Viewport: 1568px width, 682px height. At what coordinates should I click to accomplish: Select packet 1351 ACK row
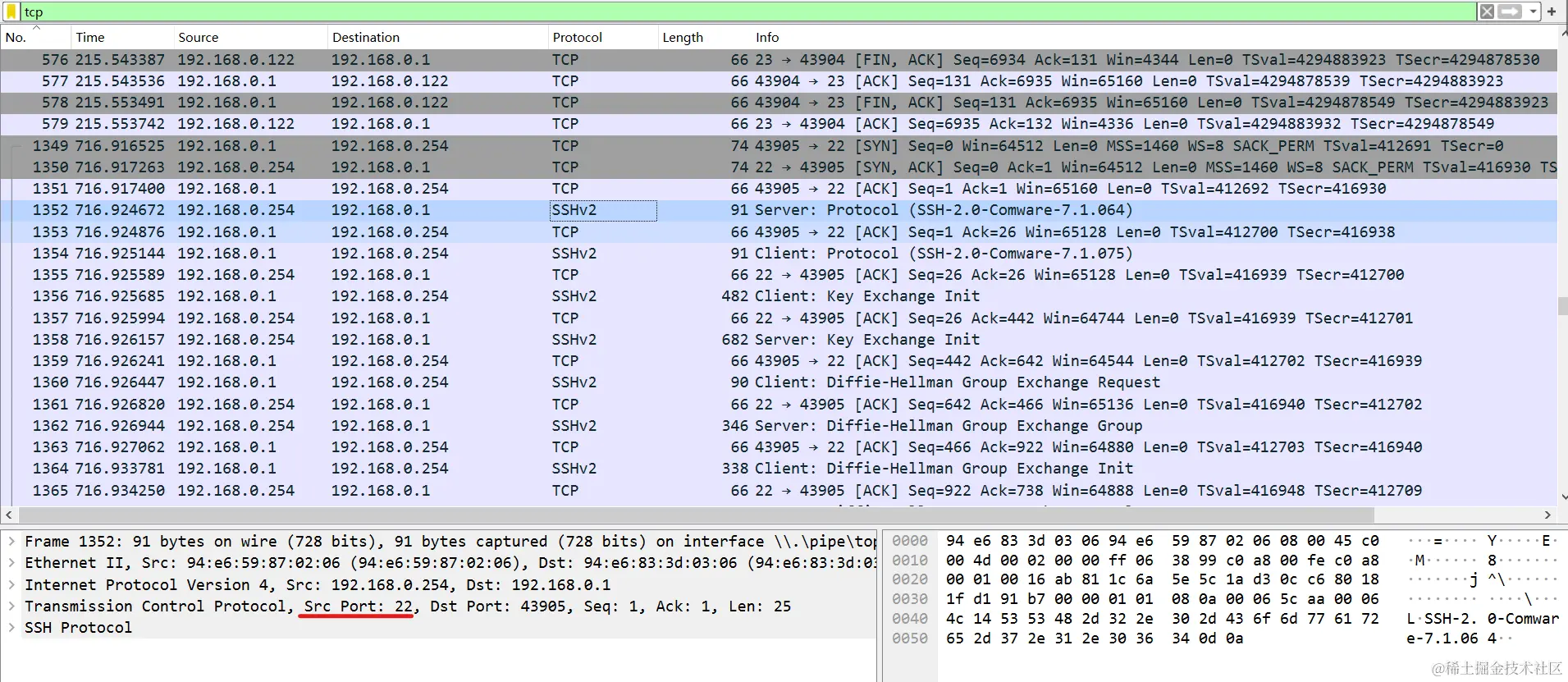tap(779, 189)
